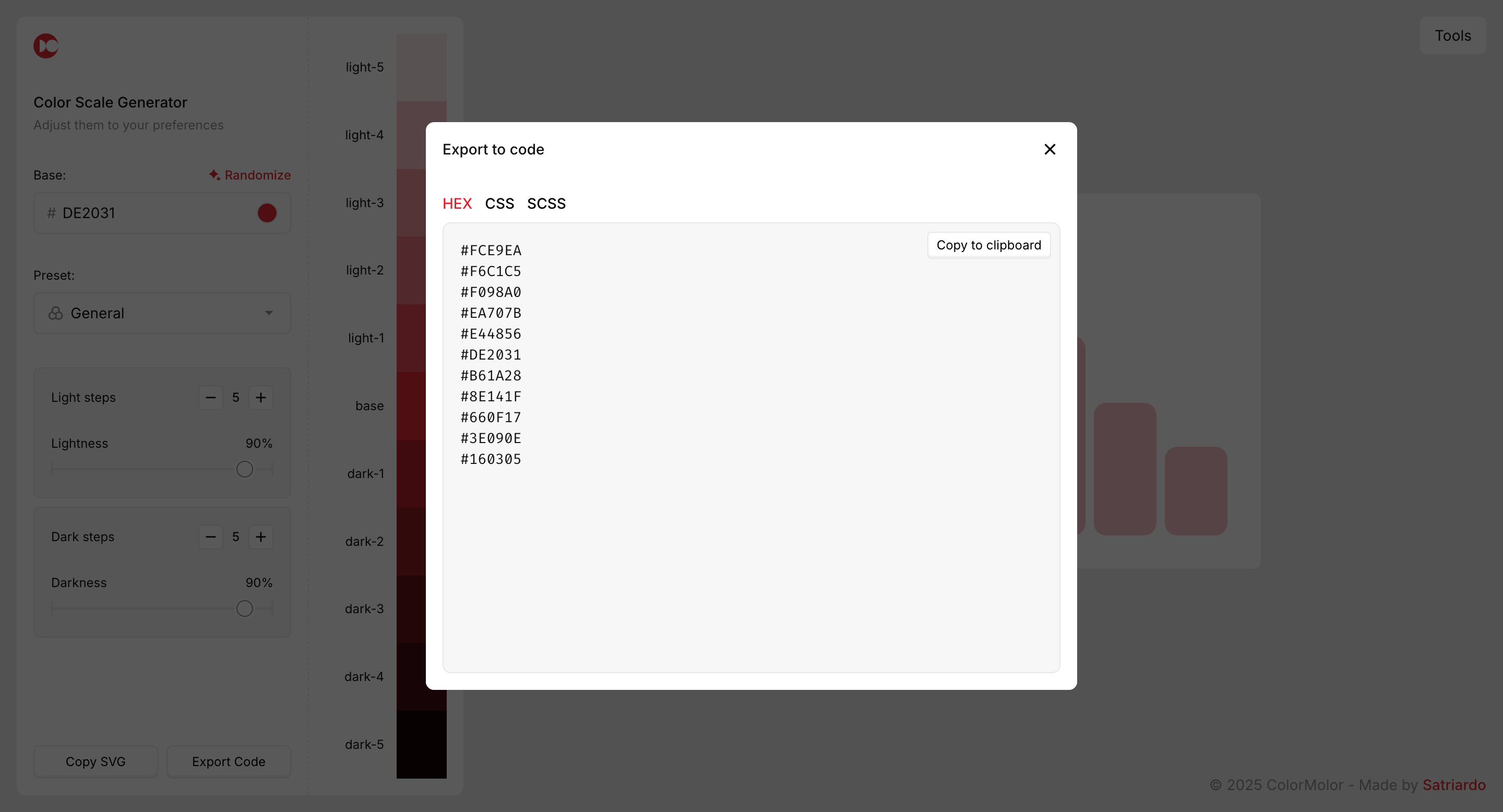Click the Randomize sparkle link
The width and height of the screenshot is (1503, 812).
click(x=250, y=175)
